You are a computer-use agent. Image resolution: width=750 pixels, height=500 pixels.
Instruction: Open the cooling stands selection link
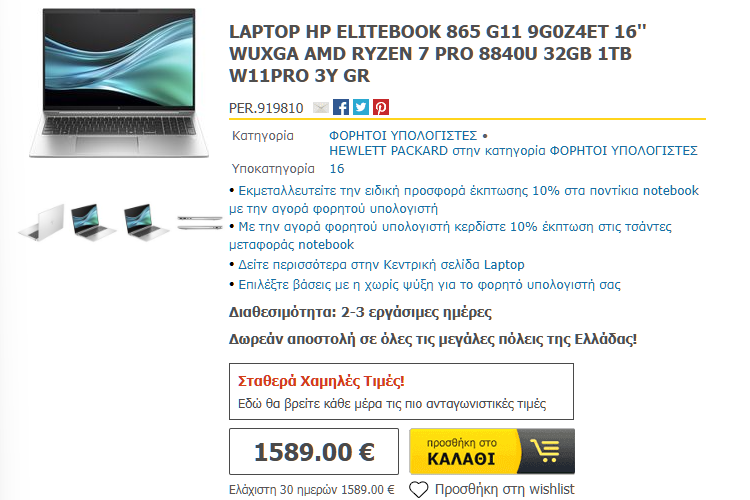tap(429, 285)
